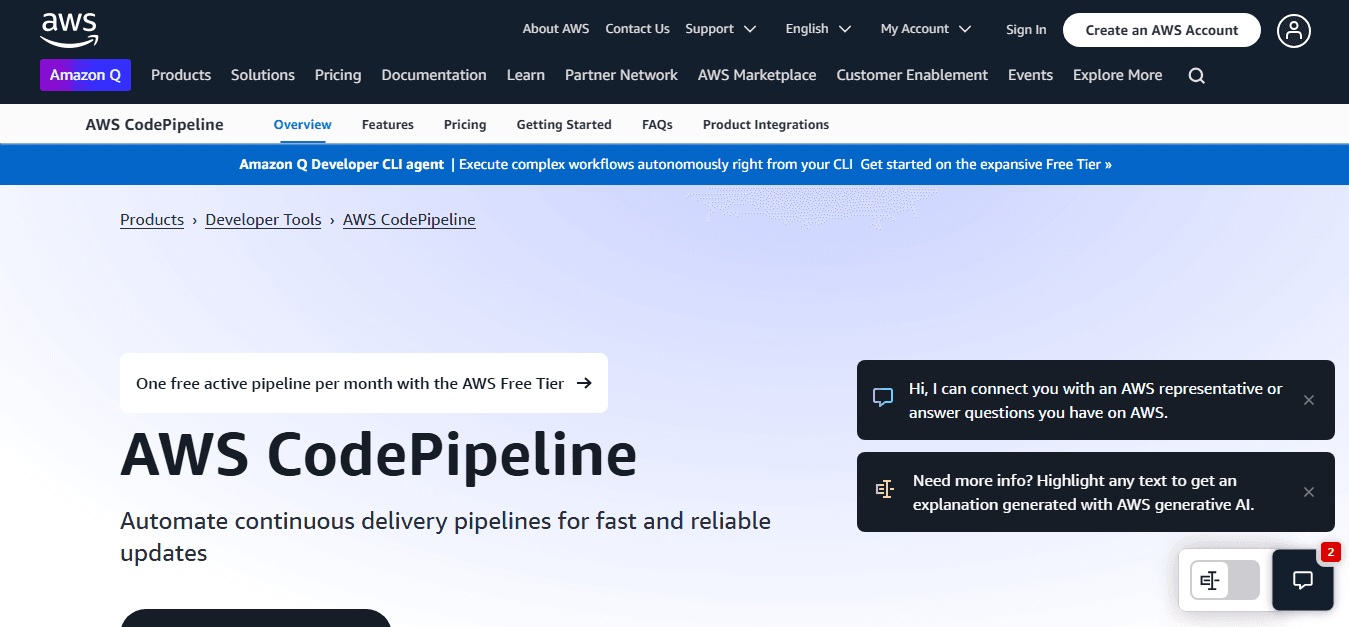Open the search magnifier icon
This screenshot has height=627, width=1349.
[x=1197, y=76]
